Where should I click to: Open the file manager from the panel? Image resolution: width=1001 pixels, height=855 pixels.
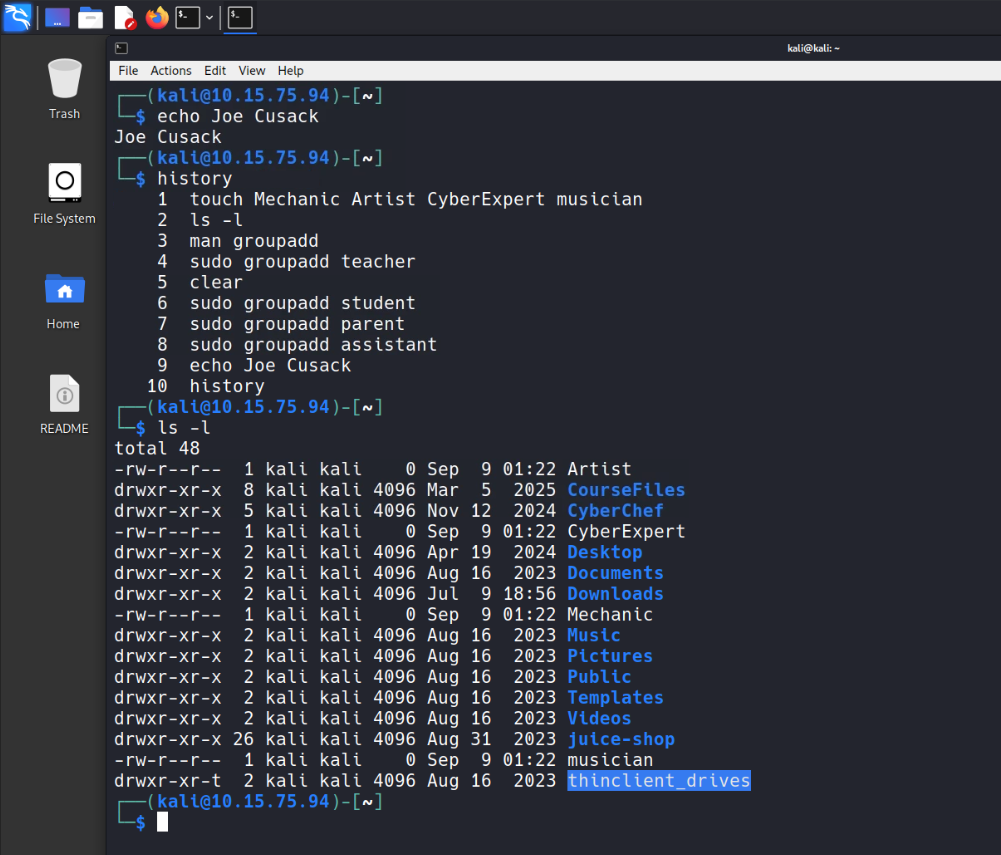point(91,17)
